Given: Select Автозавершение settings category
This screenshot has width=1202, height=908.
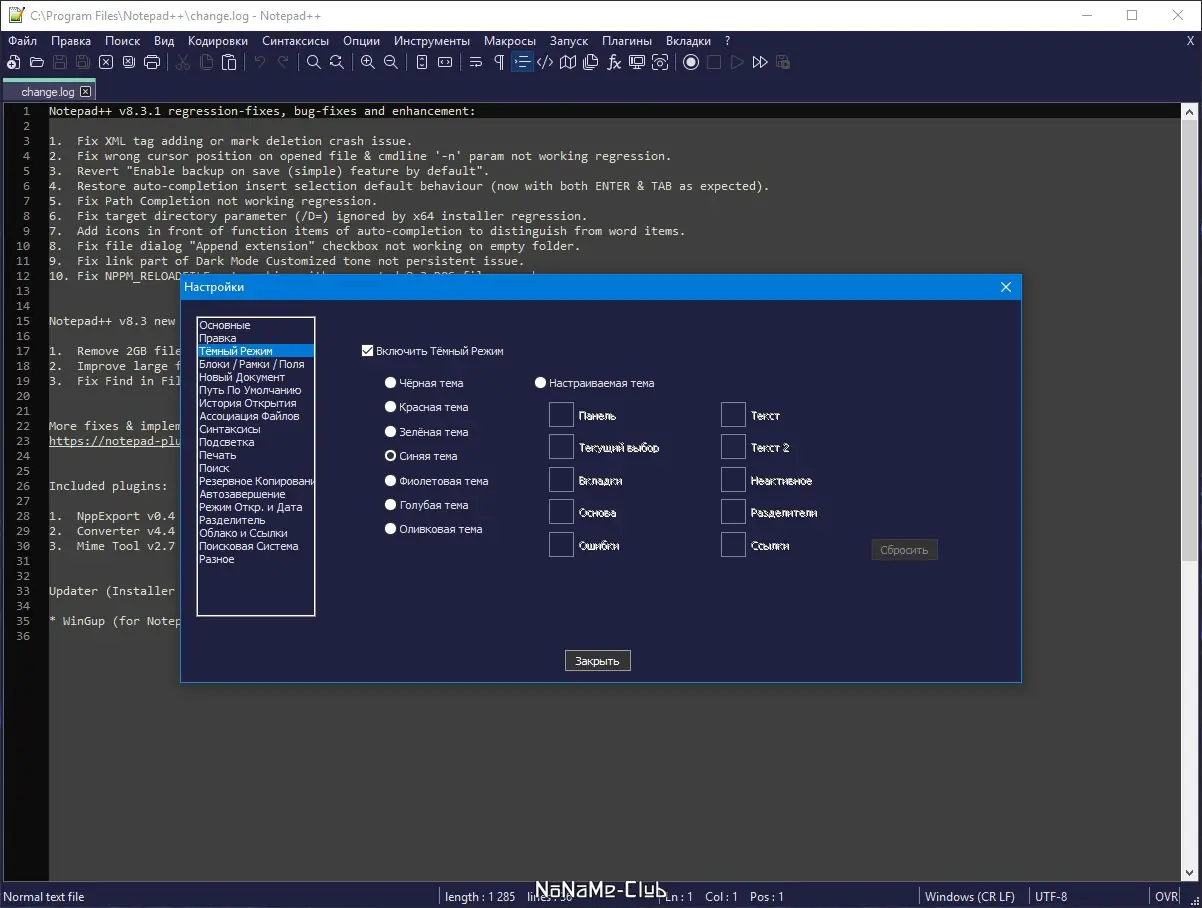Looking at the screenshot, I should [x=256, y=494].
